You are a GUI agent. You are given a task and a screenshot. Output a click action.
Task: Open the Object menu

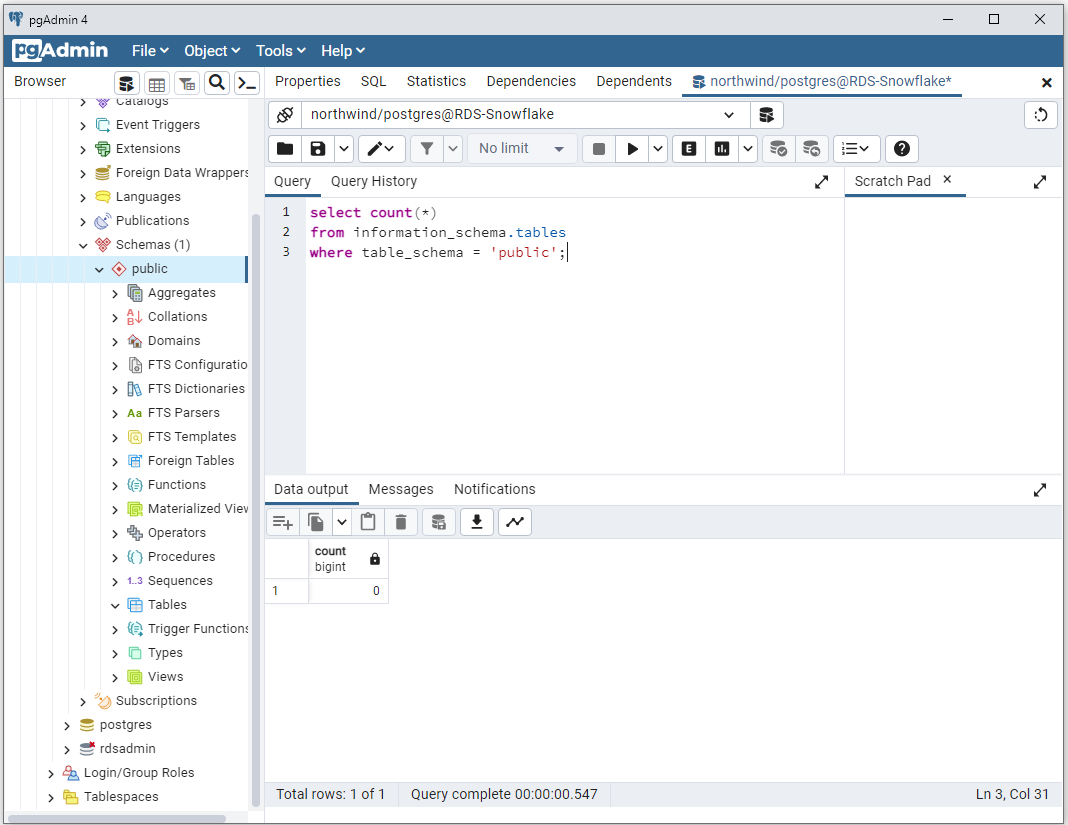[x=212, y=50]
